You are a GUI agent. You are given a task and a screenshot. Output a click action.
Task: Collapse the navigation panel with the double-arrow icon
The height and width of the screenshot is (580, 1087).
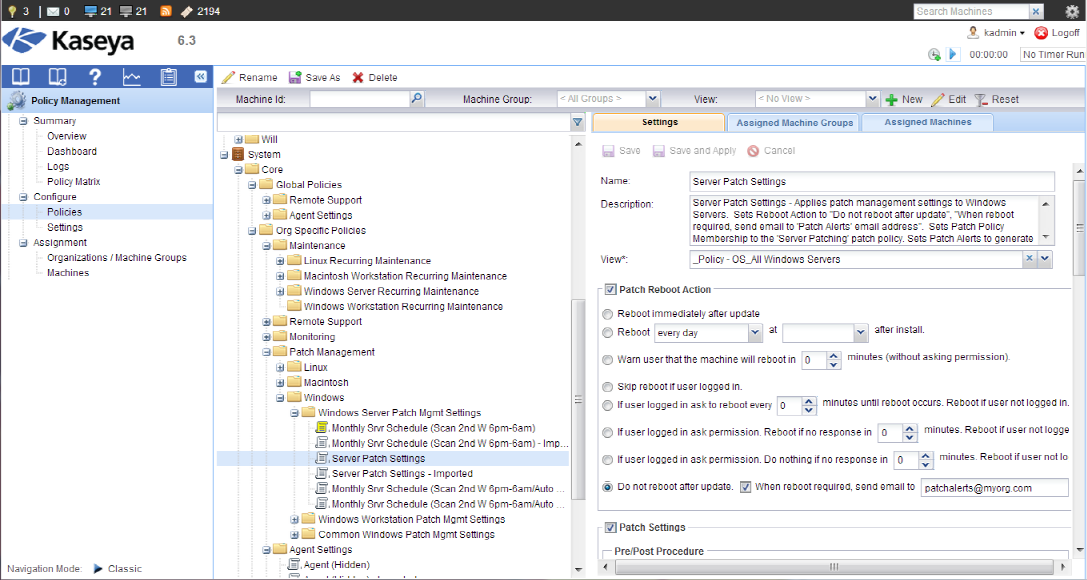pyautogui.click(x=200, y=77)
